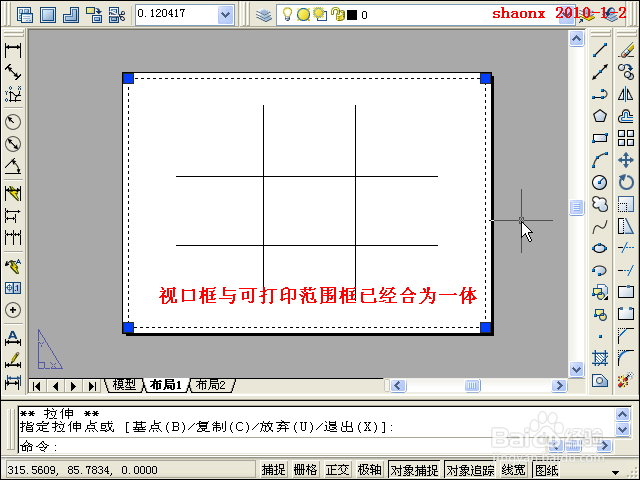The width and height of the screenshot is (640, 480).
Task: Toggle 栅格 grid display
Action: 305,470
